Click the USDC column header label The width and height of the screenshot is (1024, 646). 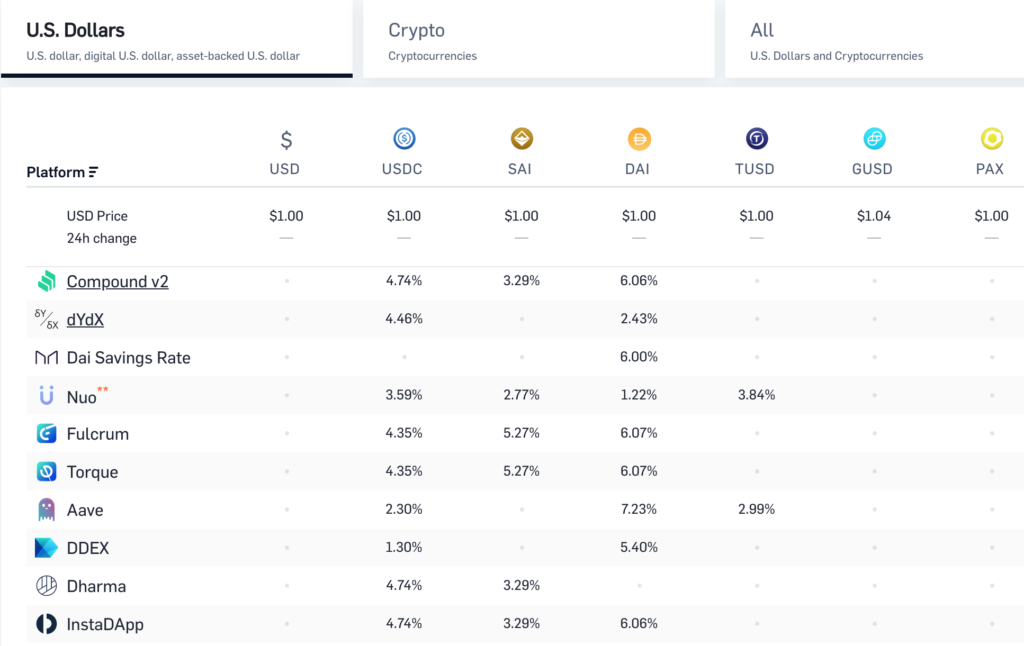[402, 169]
